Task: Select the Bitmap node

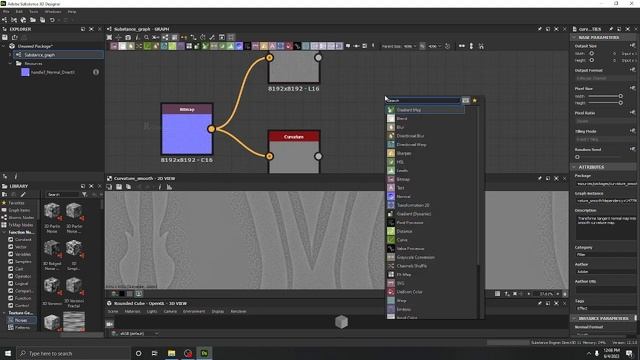Action: (187, 129)
